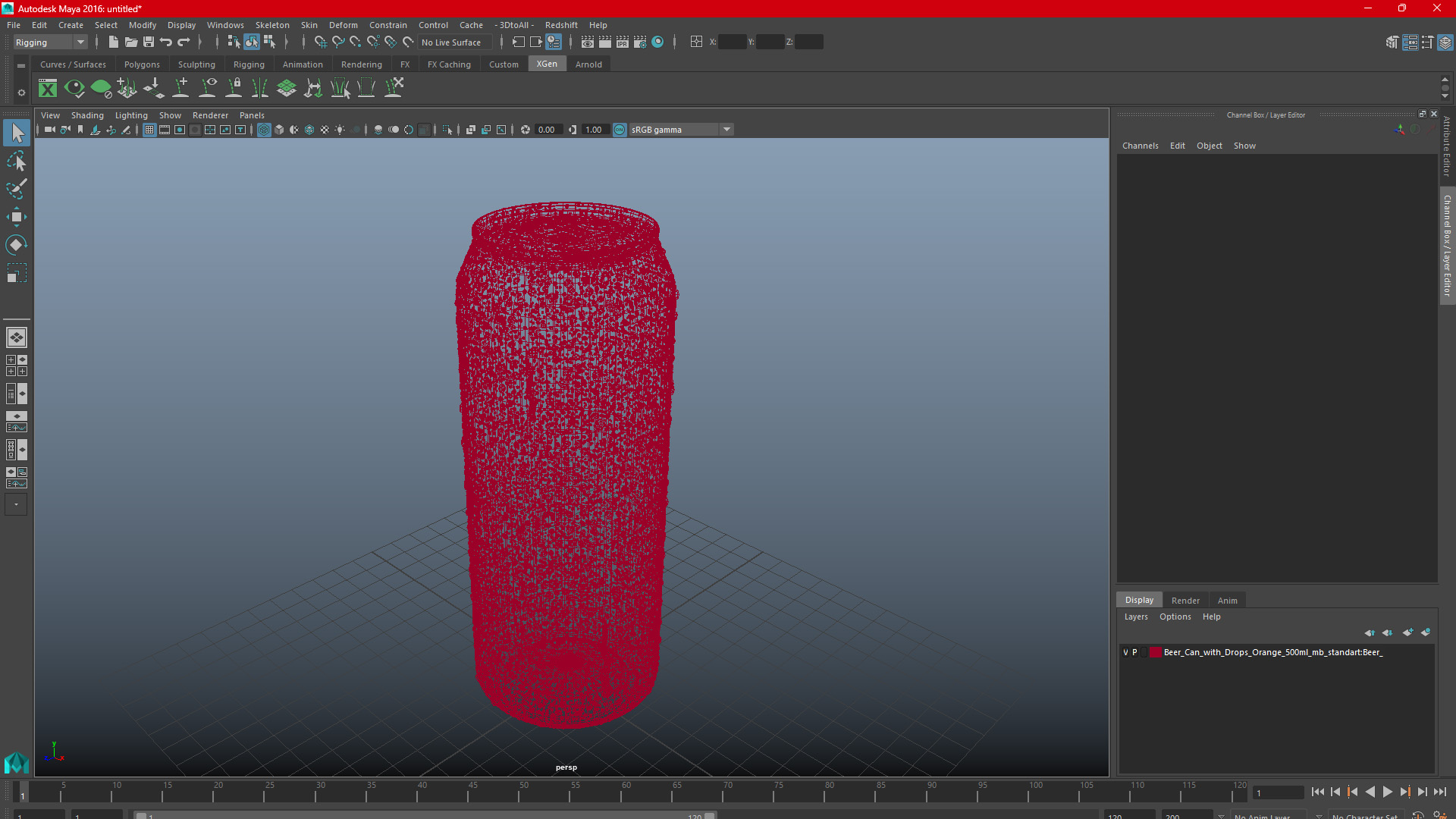The image size is (1456, 819).
Task: Select the Lasso tool in the toolbox
Action: click(17, 162)
